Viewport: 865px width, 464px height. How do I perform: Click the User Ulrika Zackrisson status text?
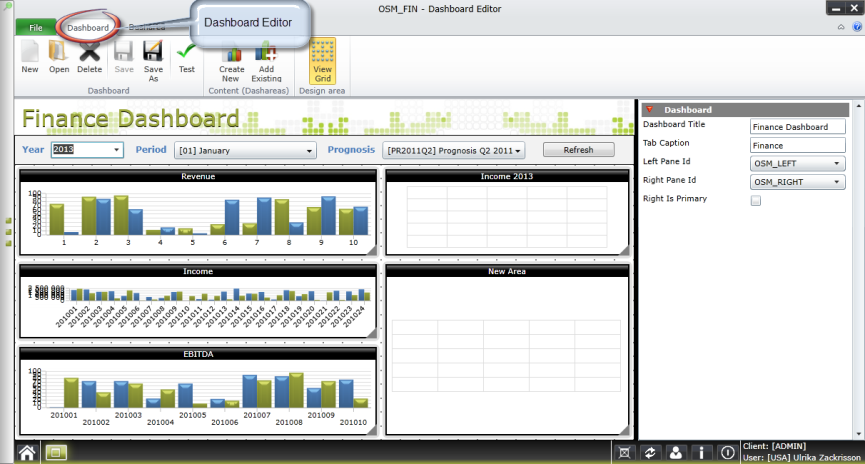pos(801,457)
